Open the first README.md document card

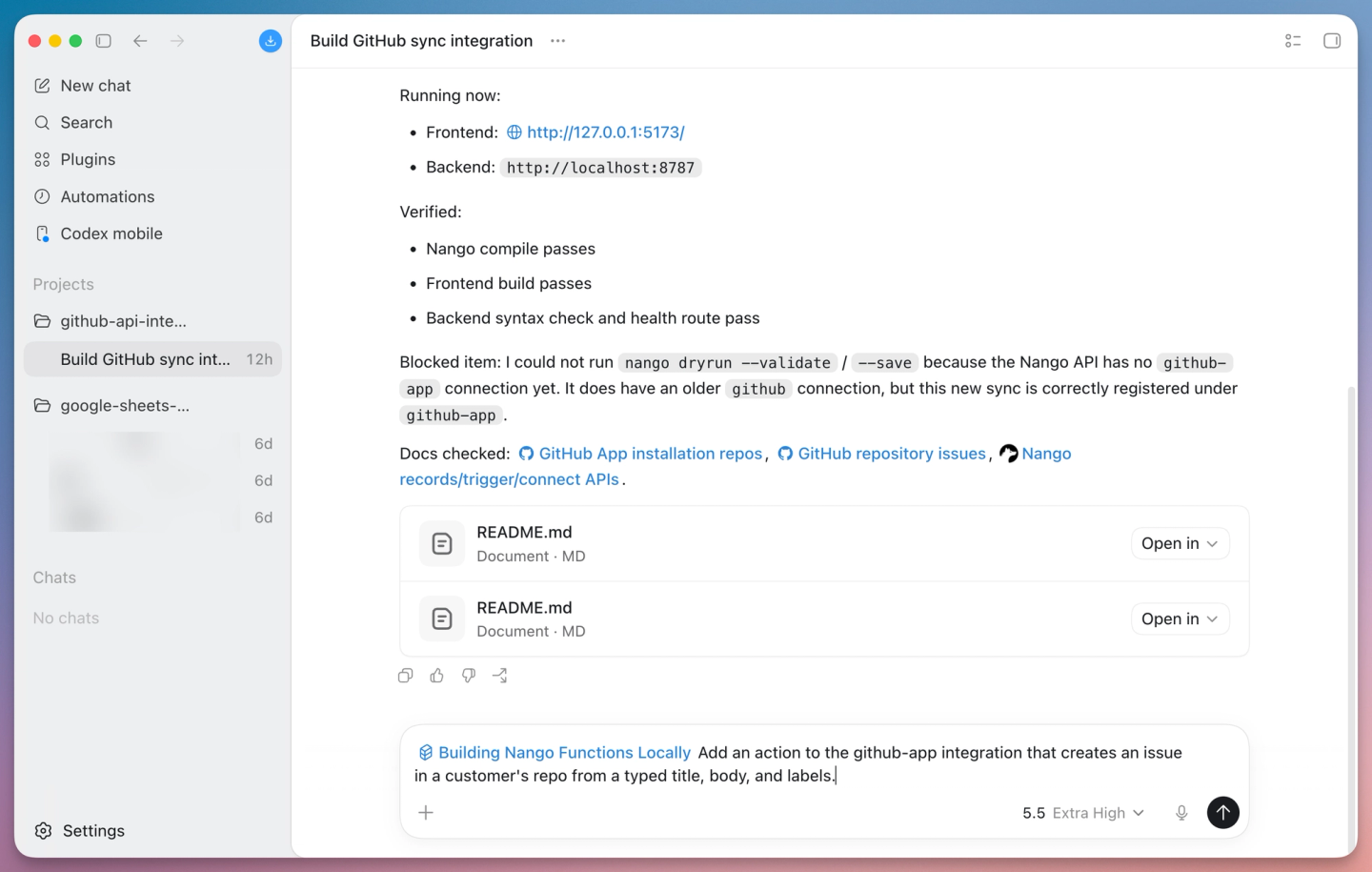(x=824, y=544)
